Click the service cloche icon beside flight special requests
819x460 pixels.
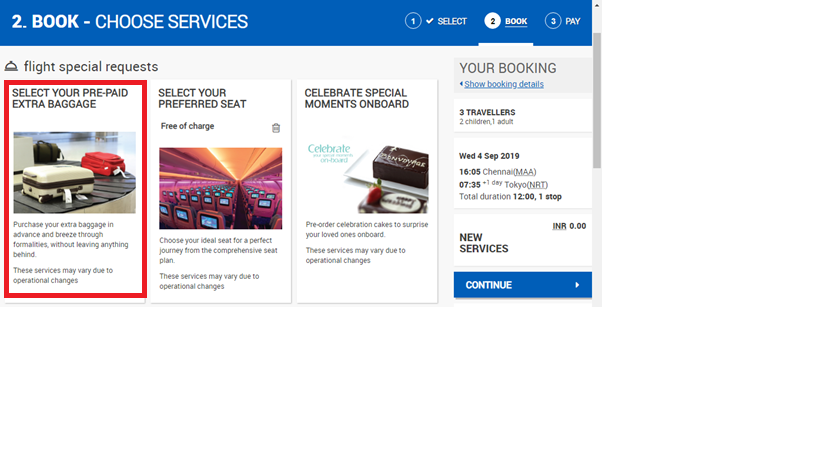tap(12, 67)
